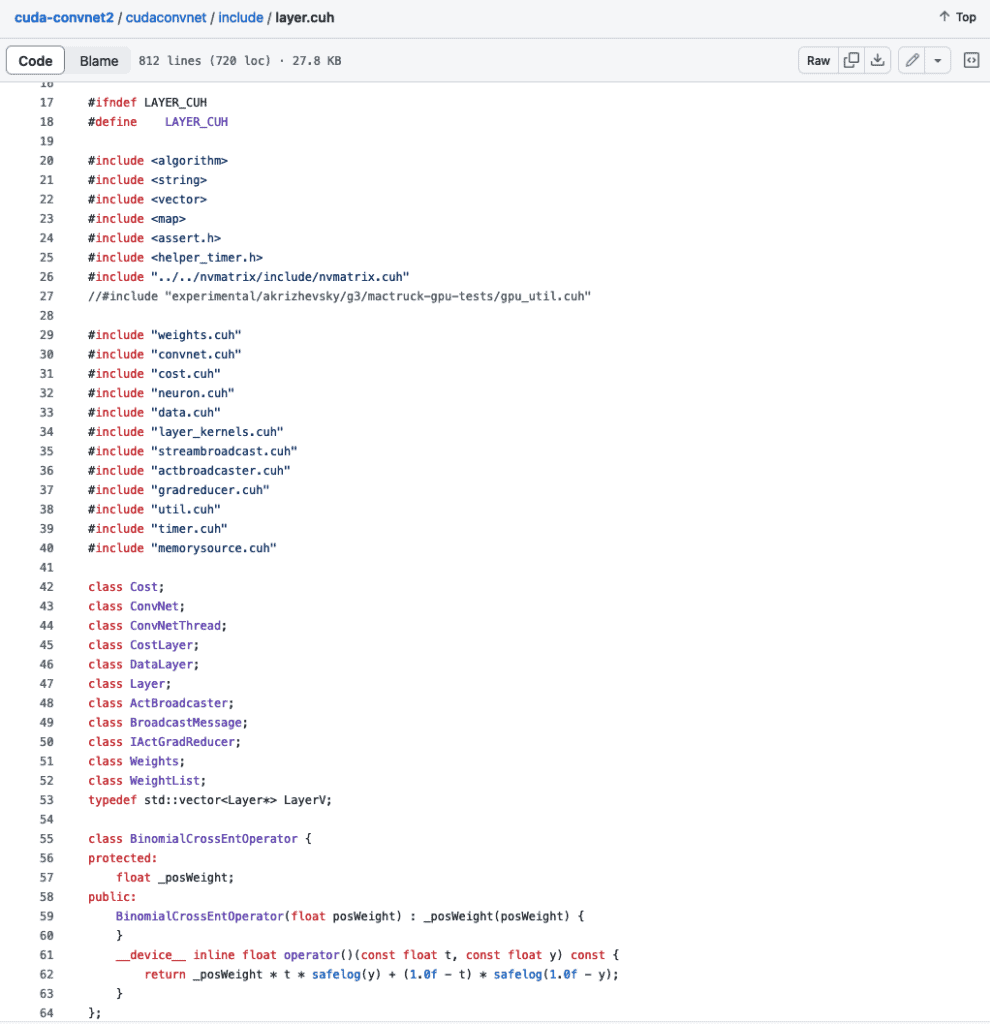
Task: Select line number 17
Action: tap(46, 102)
